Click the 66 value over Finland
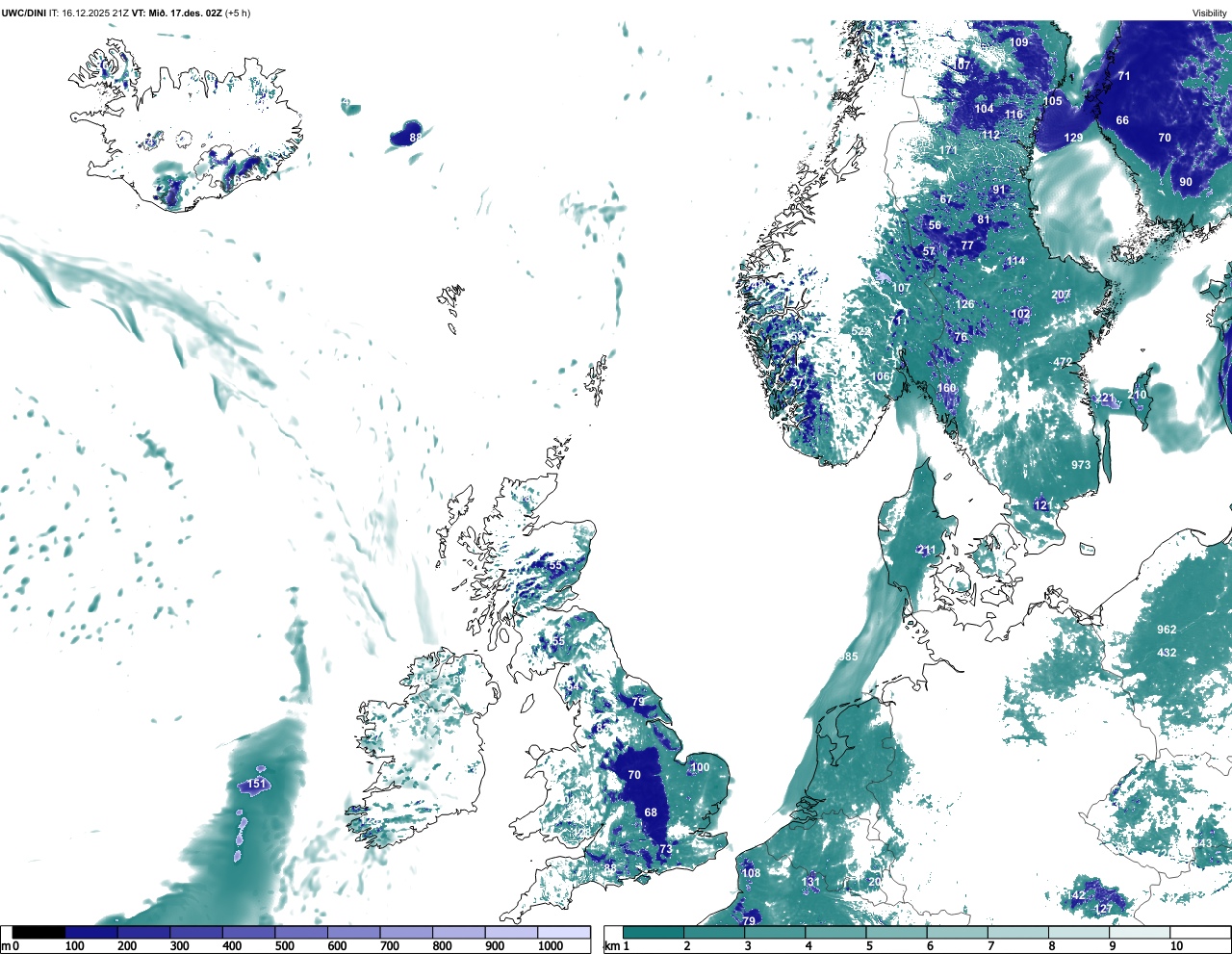 1122,120
